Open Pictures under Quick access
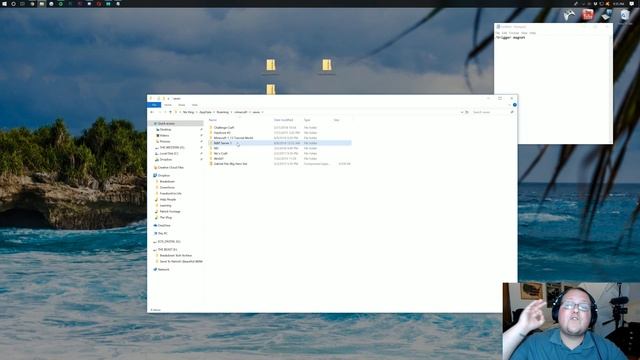This screenshot has height=360, width=640. point(165,141)
